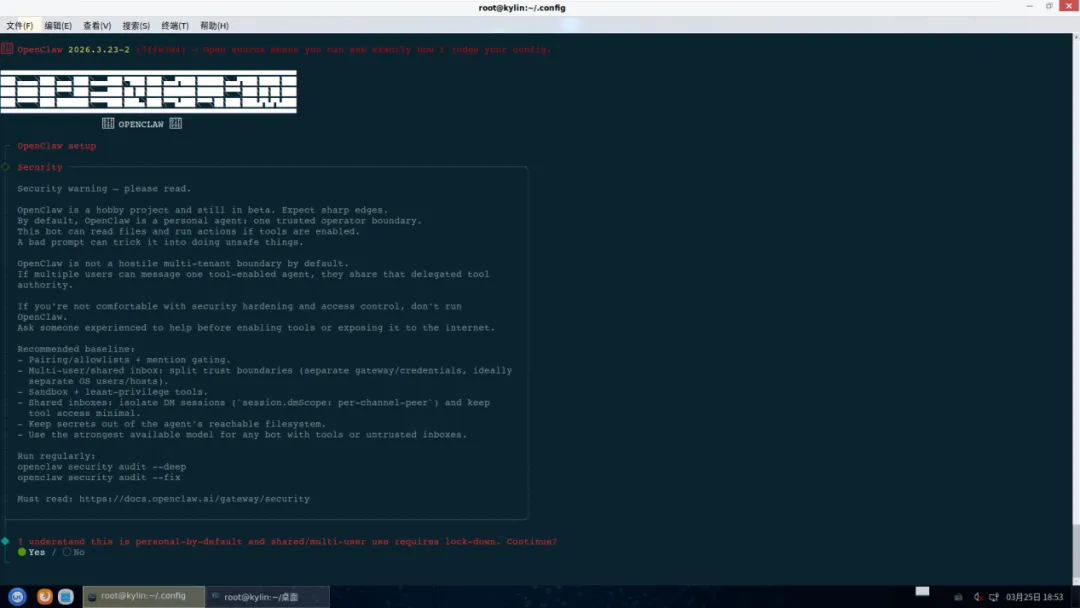Open the 帮助(H) menu
The image size is (1080, 608).
click(x=214, y=25)
